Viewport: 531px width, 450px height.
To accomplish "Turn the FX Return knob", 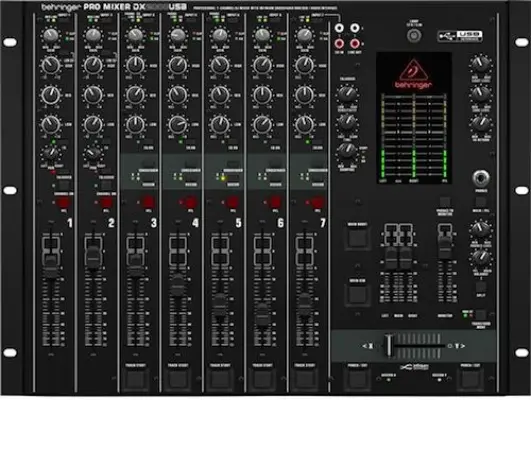I will point(481,124).
